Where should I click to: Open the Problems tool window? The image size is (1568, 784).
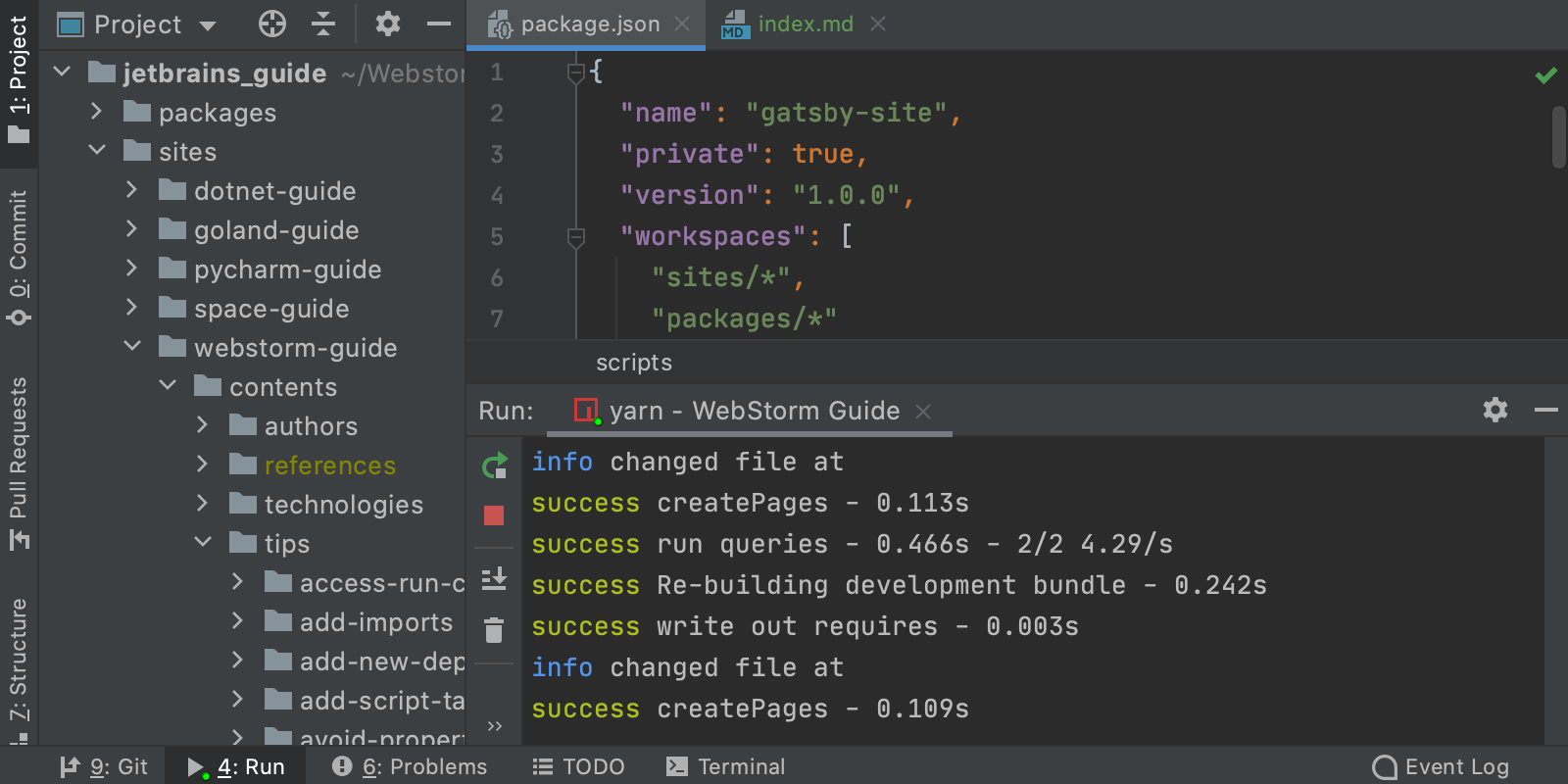click(x=410, y=766)
